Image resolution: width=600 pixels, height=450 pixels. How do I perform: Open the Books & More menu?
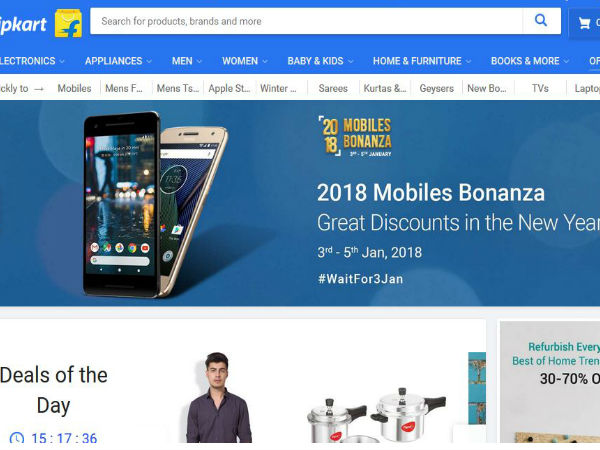tap(530, 61)
